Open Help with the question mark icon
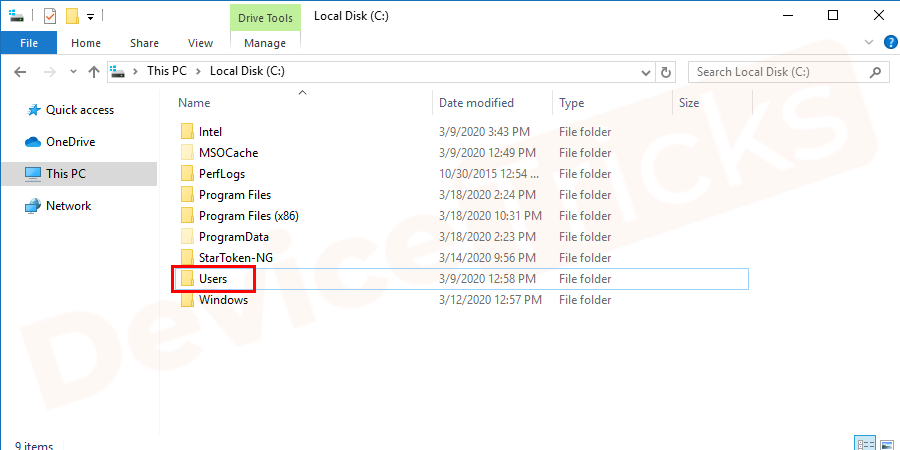The height and width of the screenshot is (450, 900). [889, 42]
